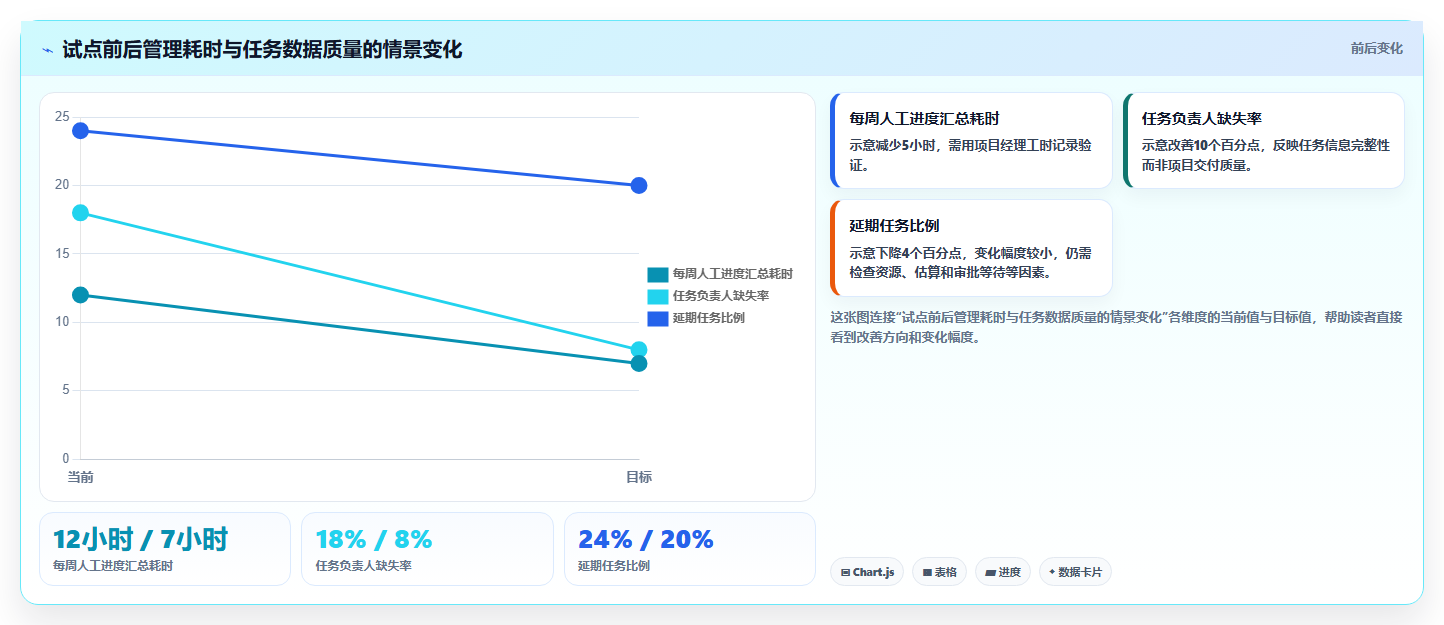Toggle 延期任务比例 legend color box
This screenshot has width=1444, height=625.
click(x=658, y=318)
